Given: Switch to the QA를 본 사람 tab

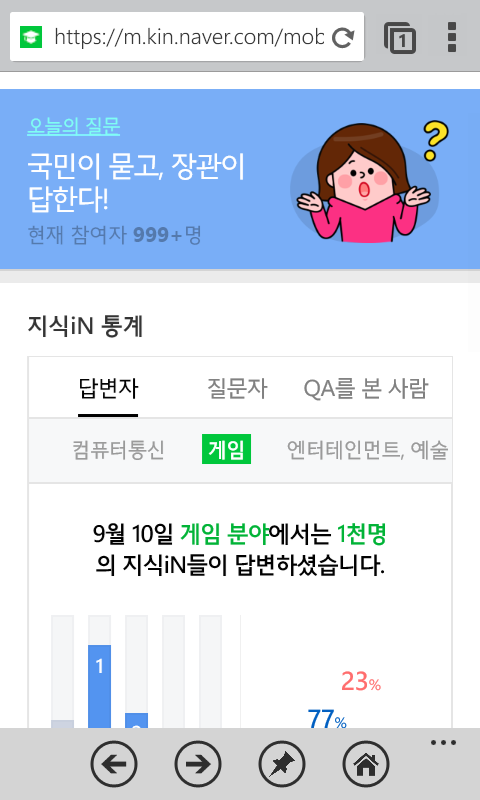Looking at the screenshot, I should 366,389.
